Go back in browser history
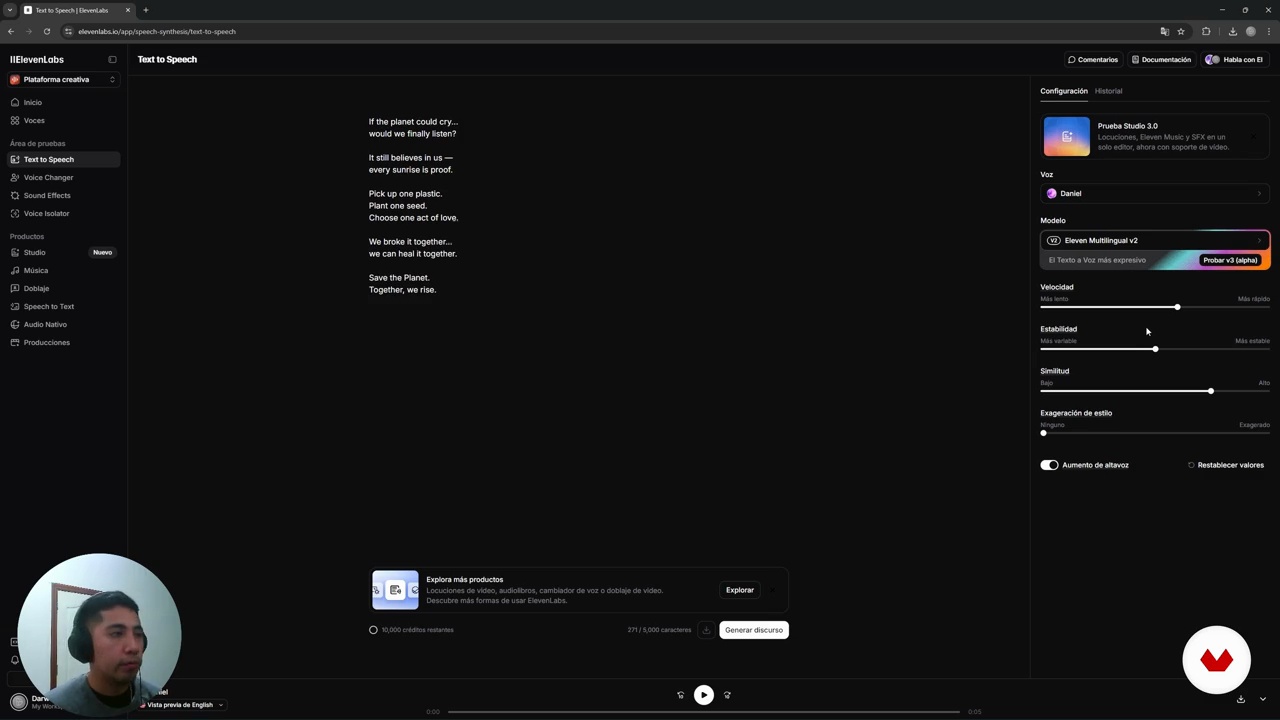This screenshot has height=720, width=1280. pos(11,31)
